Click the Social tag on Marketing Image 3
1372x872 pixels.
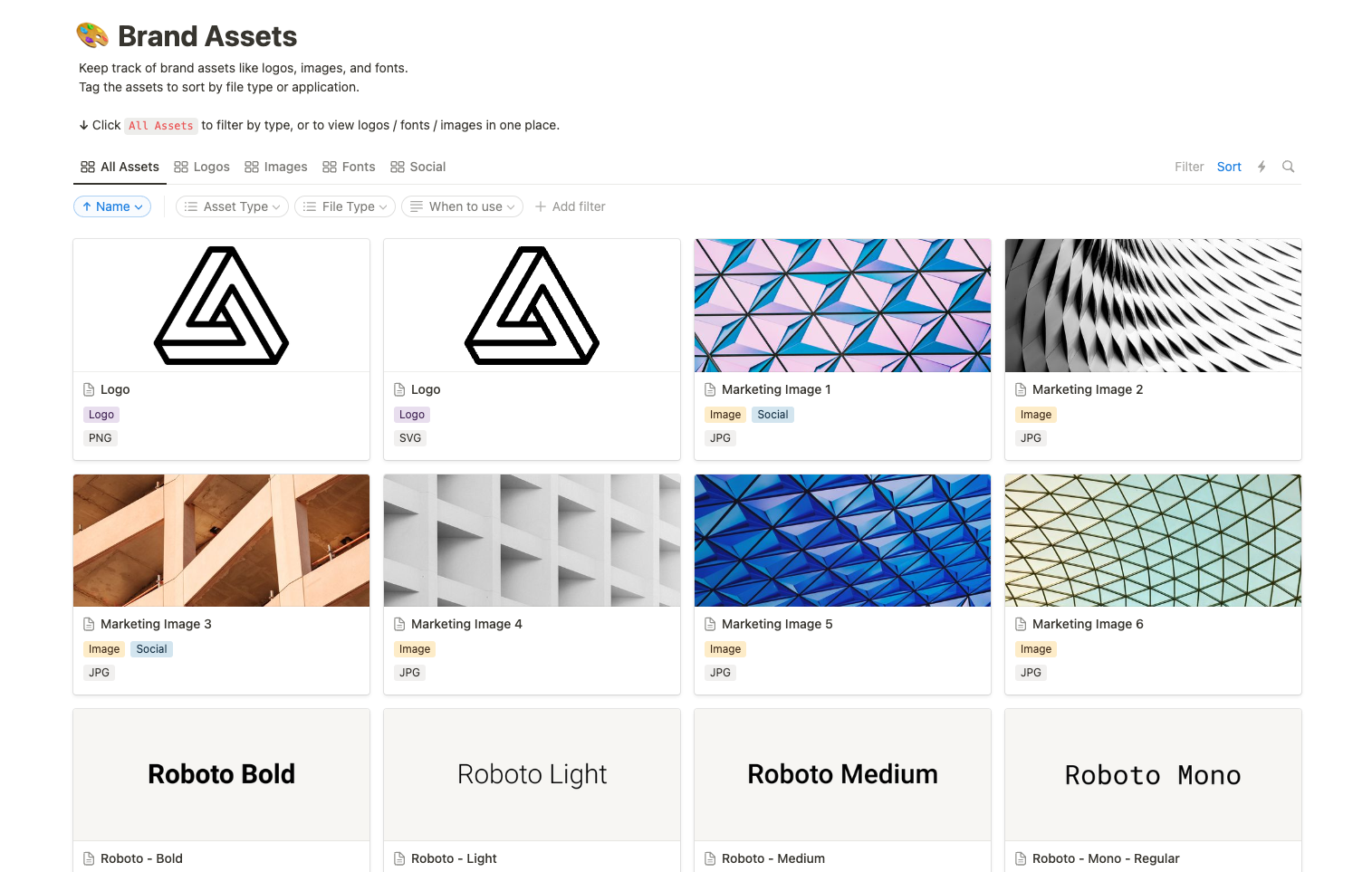pos(151,649)
